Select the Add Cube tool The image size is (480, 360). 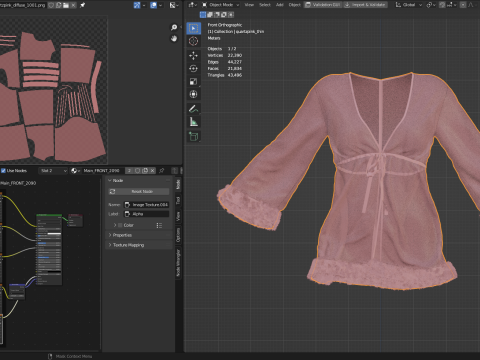pos(193,136)
